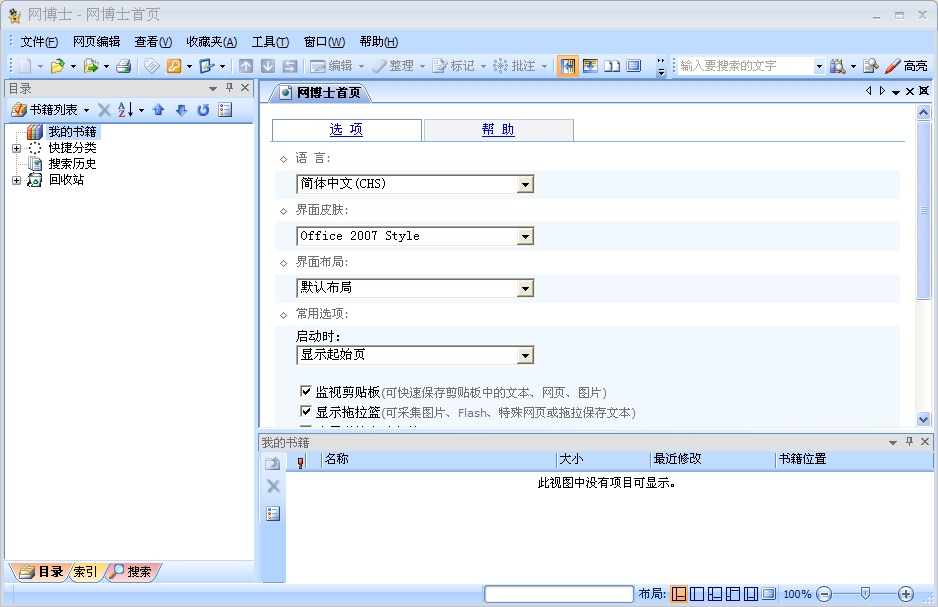Open the 显示起始页 startup dropdown

(x=525, y=355)
